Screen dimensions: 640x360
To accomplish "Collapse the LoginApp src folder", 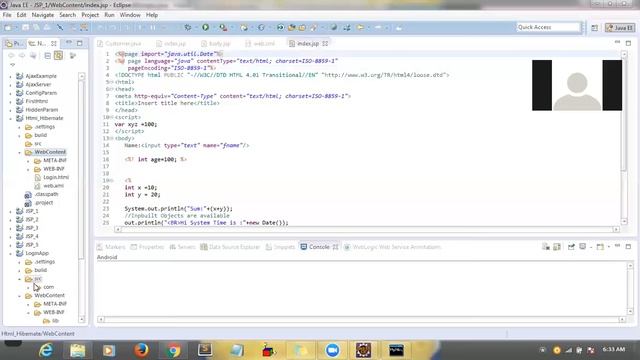I will (x=20, y=279).
